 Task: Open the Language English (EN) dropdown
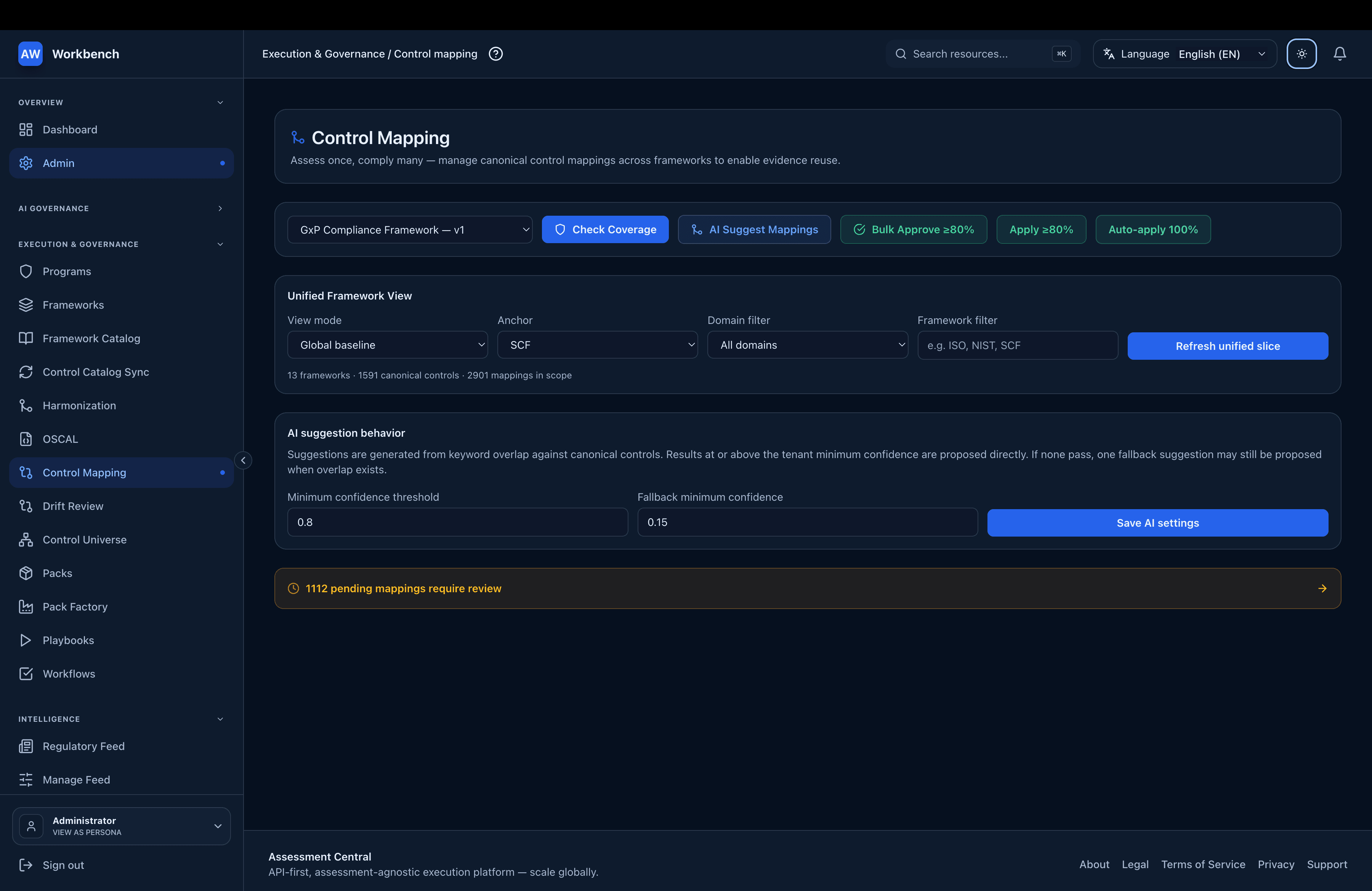pos(1185,54)
